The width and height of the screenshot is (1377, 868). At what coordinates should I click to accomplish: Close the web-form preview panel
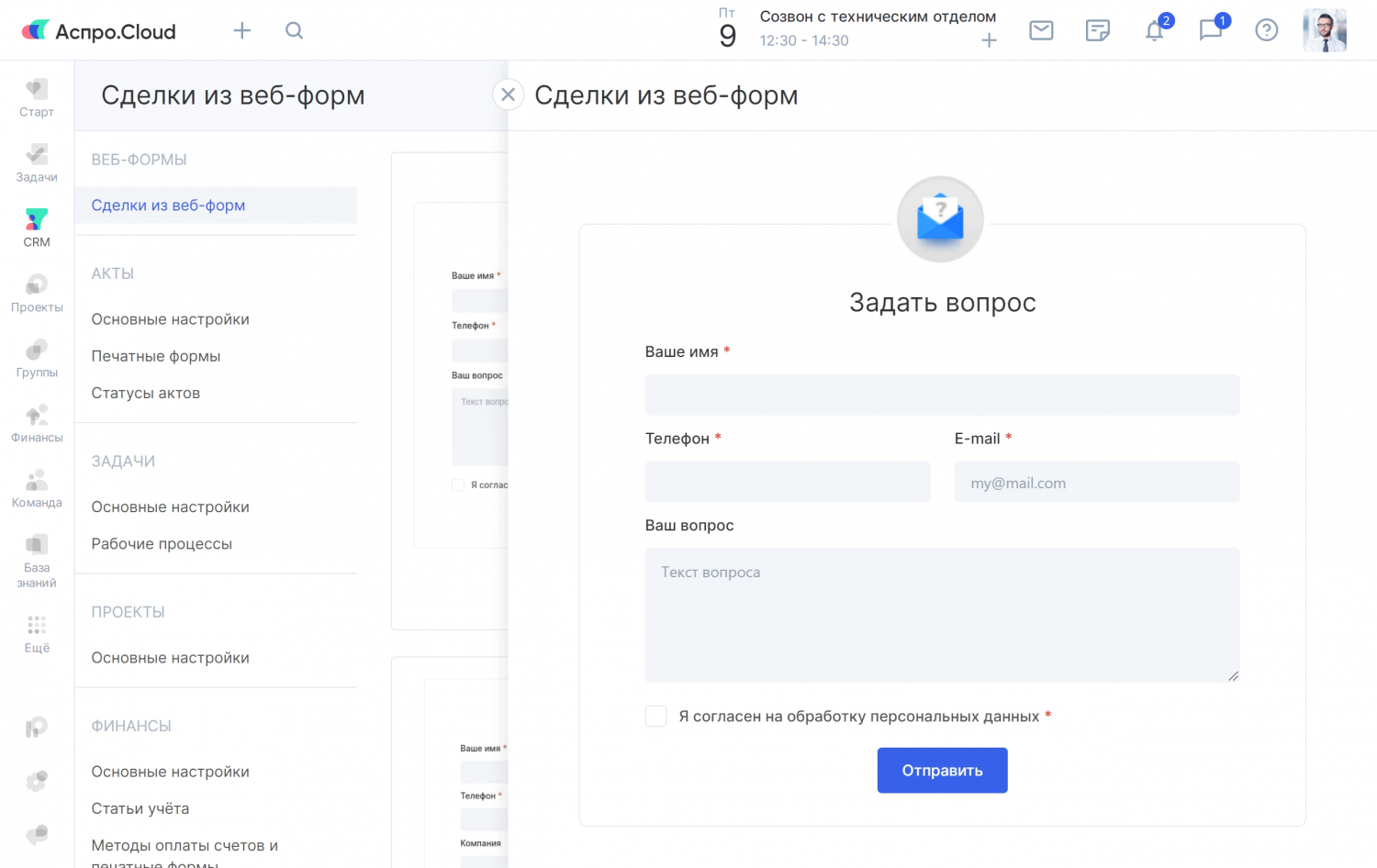[x=508, y=95]
